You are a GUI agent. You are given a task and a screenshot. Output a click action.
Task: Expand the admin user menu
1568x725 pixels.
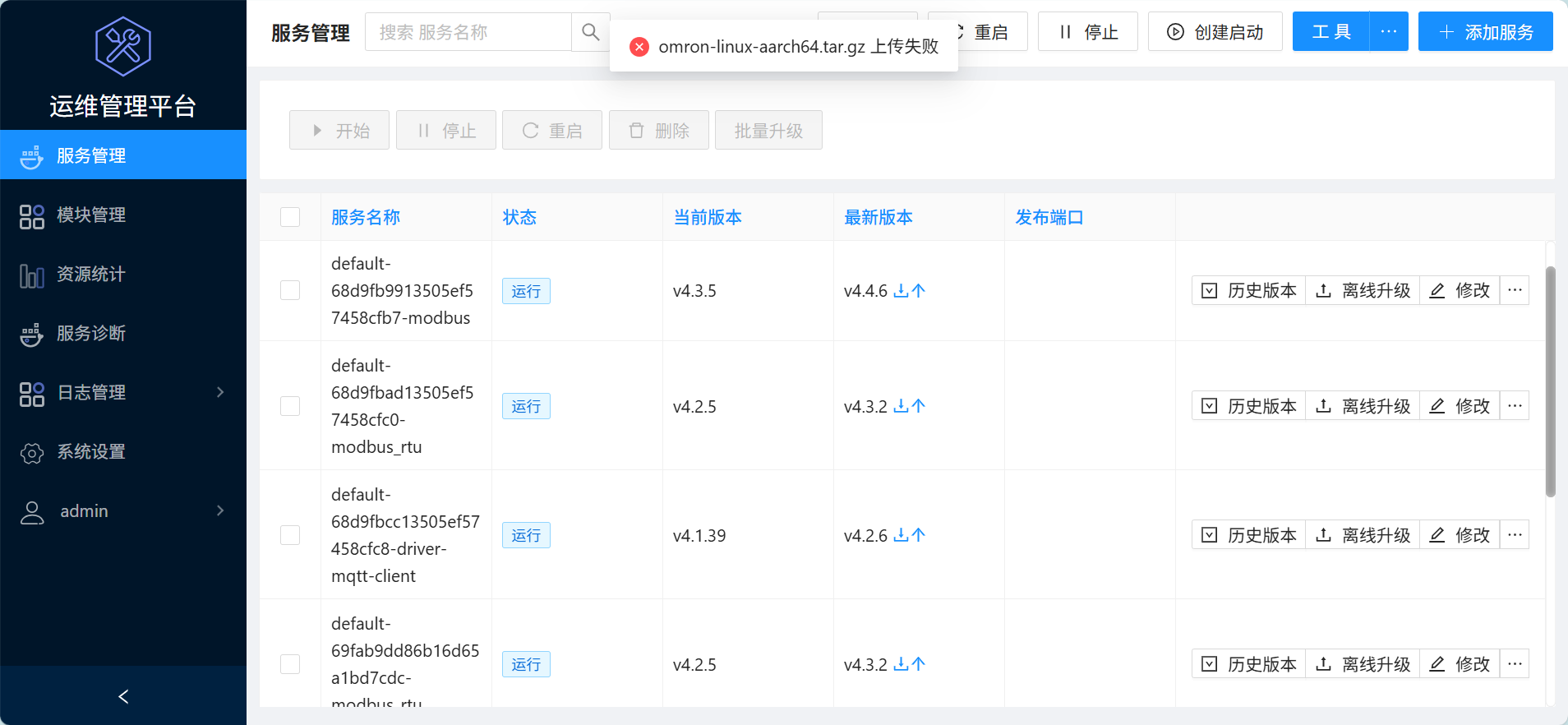click(123, 511)
